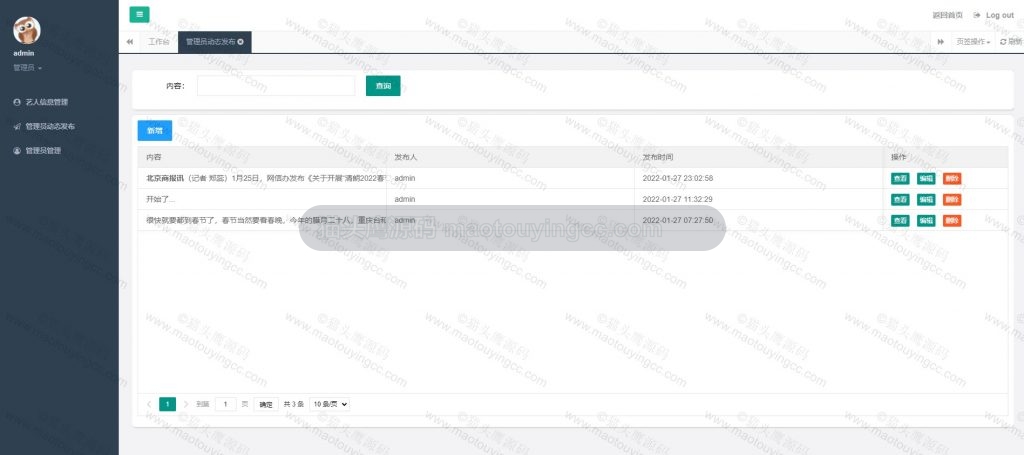The image size is (1024, 455).
Task: Go to the next page with the right chevron
Action: (185, 404)
